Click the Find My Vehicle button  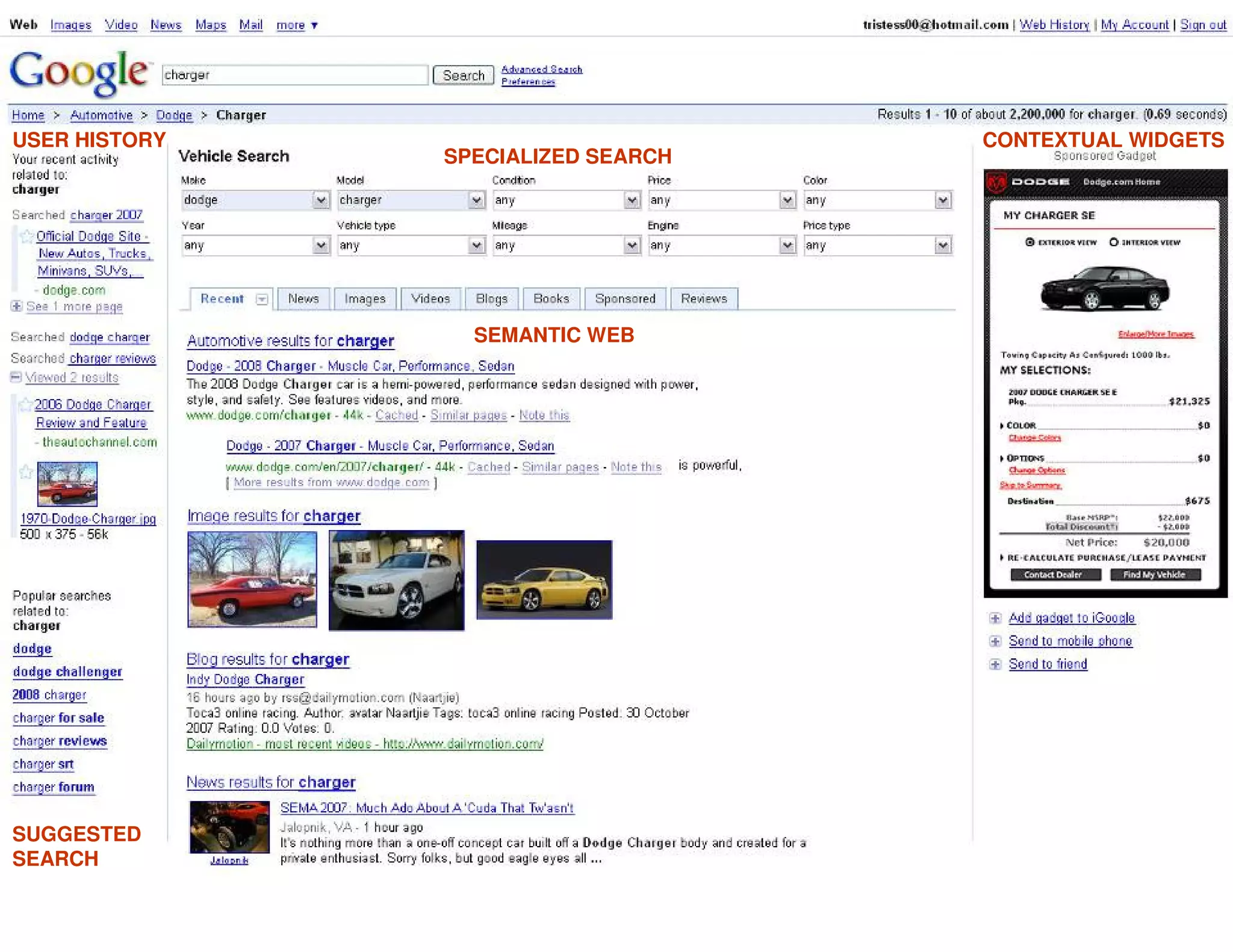1155,575
